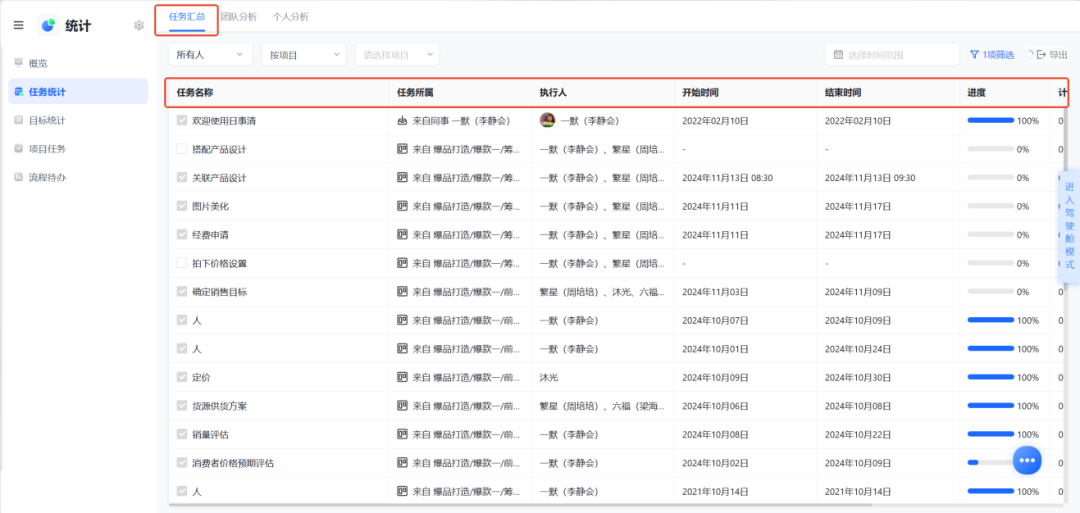Click the funnel icon of 1项筛选
The image size is (1080, 513).
pos(974,54)
